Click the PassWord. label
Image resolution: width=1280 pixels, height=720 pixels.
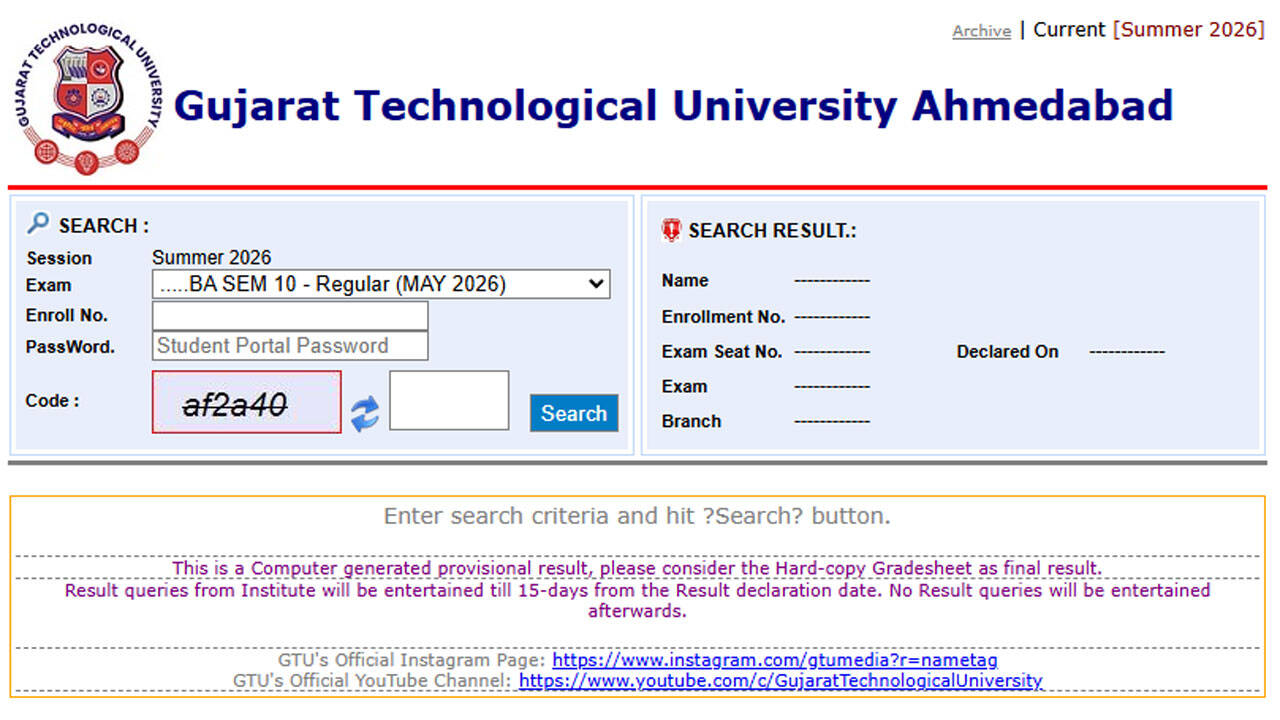pyautogui.click(x=70, y=347)
